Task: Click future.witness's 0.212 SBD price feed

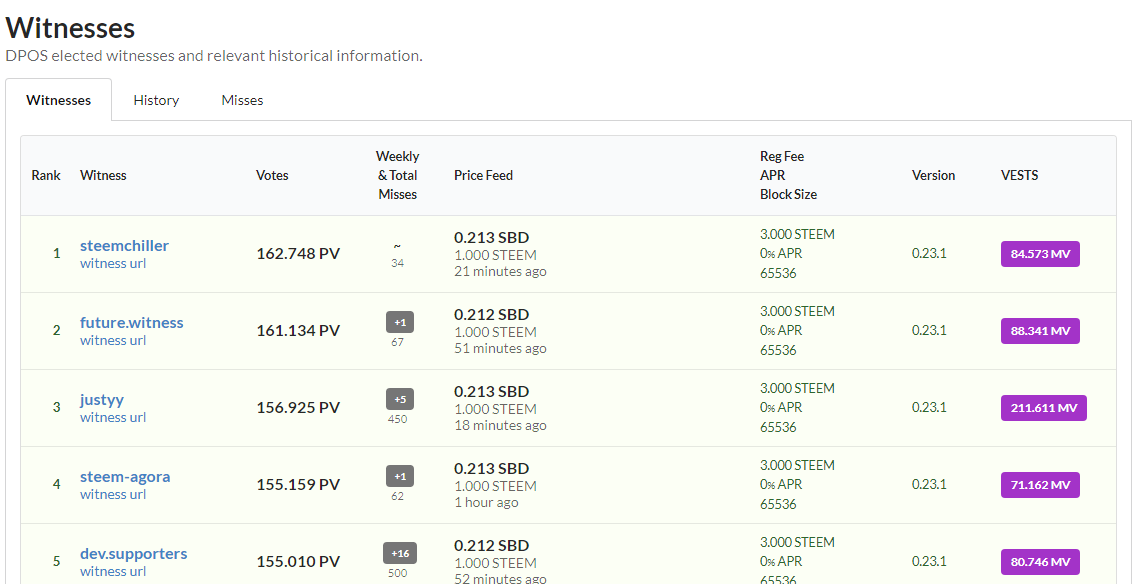Action: click(x=492, y=314)
